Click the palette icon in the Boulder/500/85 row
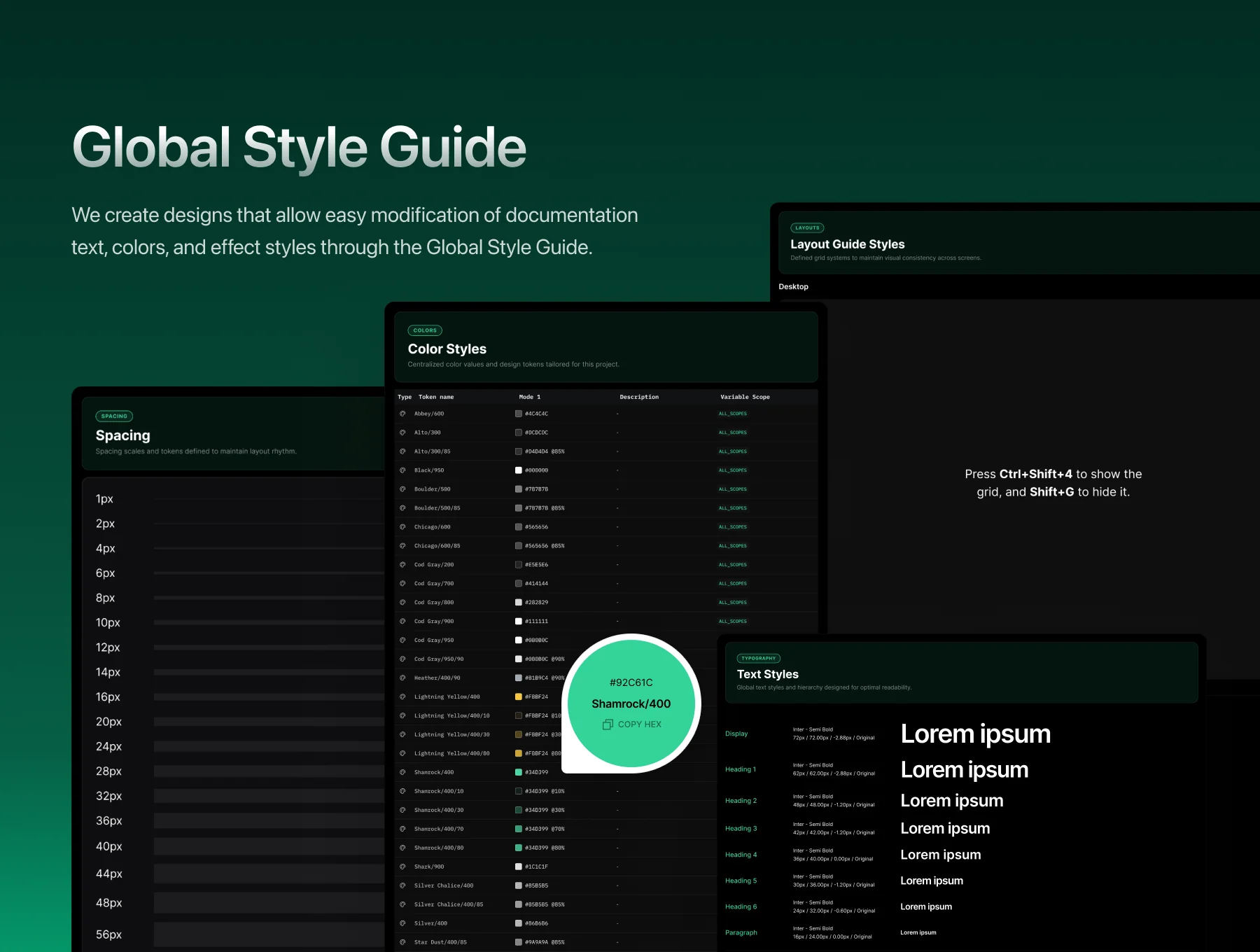Image resolution: width=1260 pixels, height=952 pixels. (402, 508)
